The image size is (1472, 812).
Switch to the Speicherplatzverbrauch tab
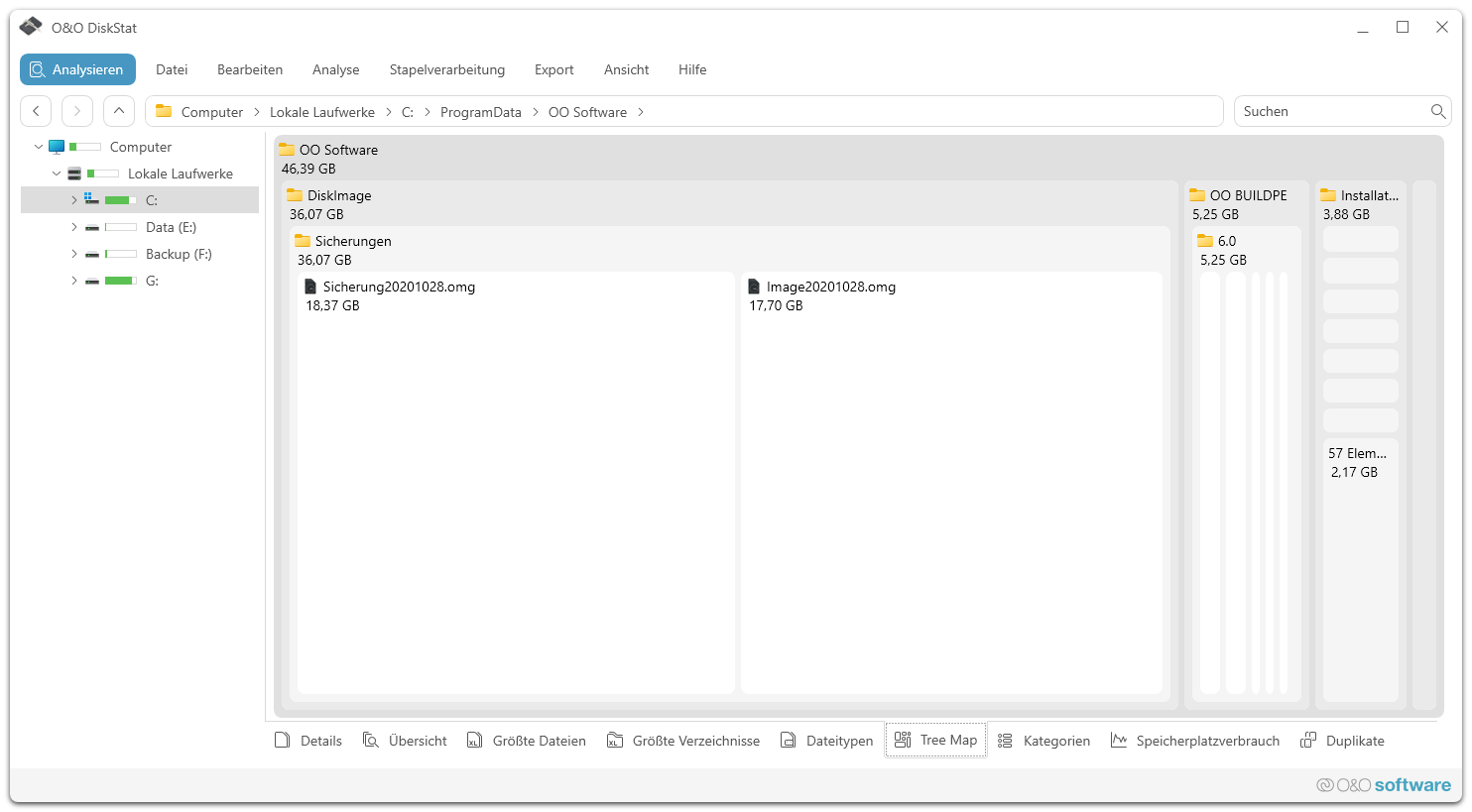click(1195, 741)
